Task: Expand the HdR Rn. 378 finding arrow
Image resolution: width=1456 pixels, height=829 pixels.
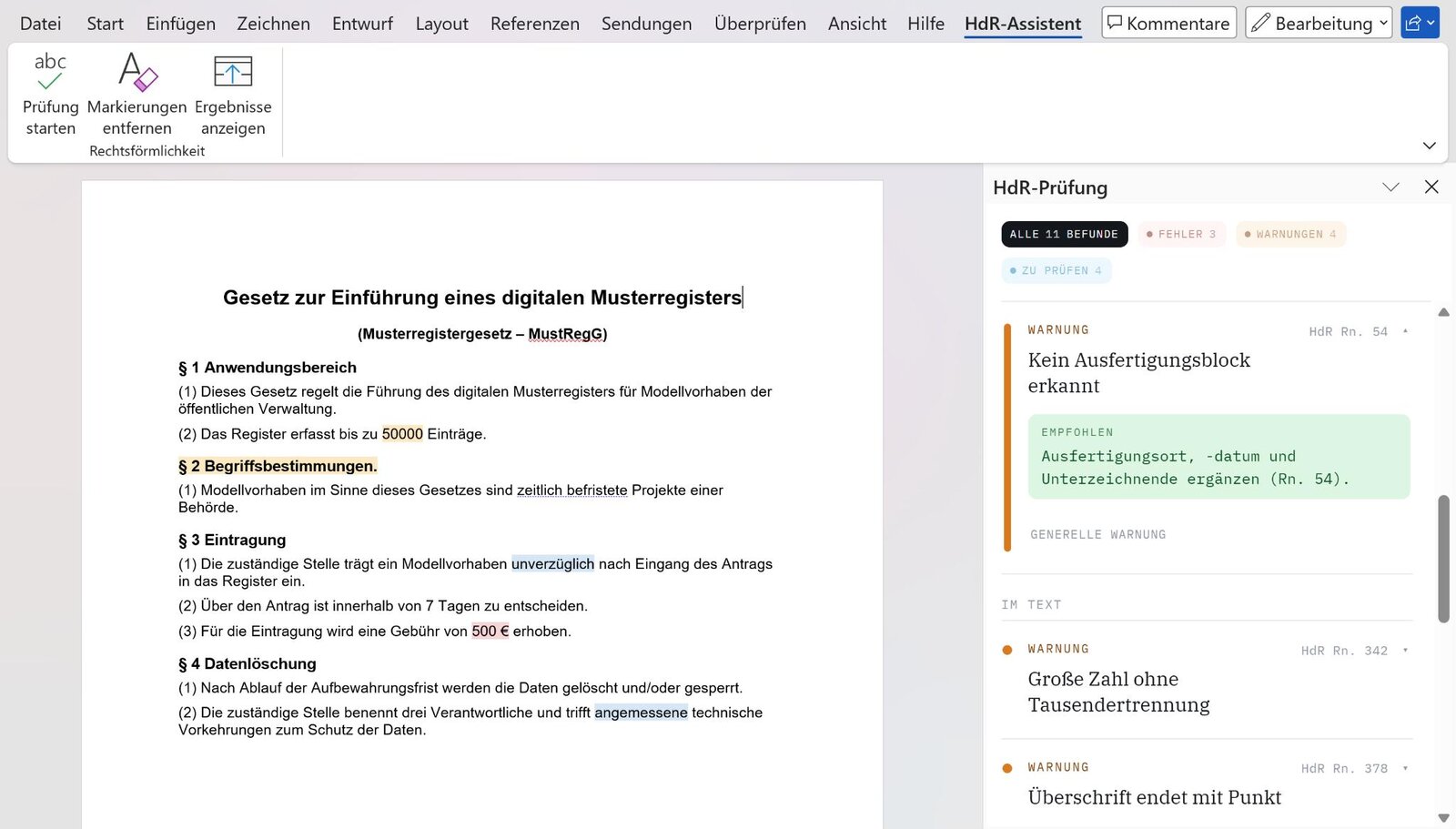Action: (x=1405, y=768)
